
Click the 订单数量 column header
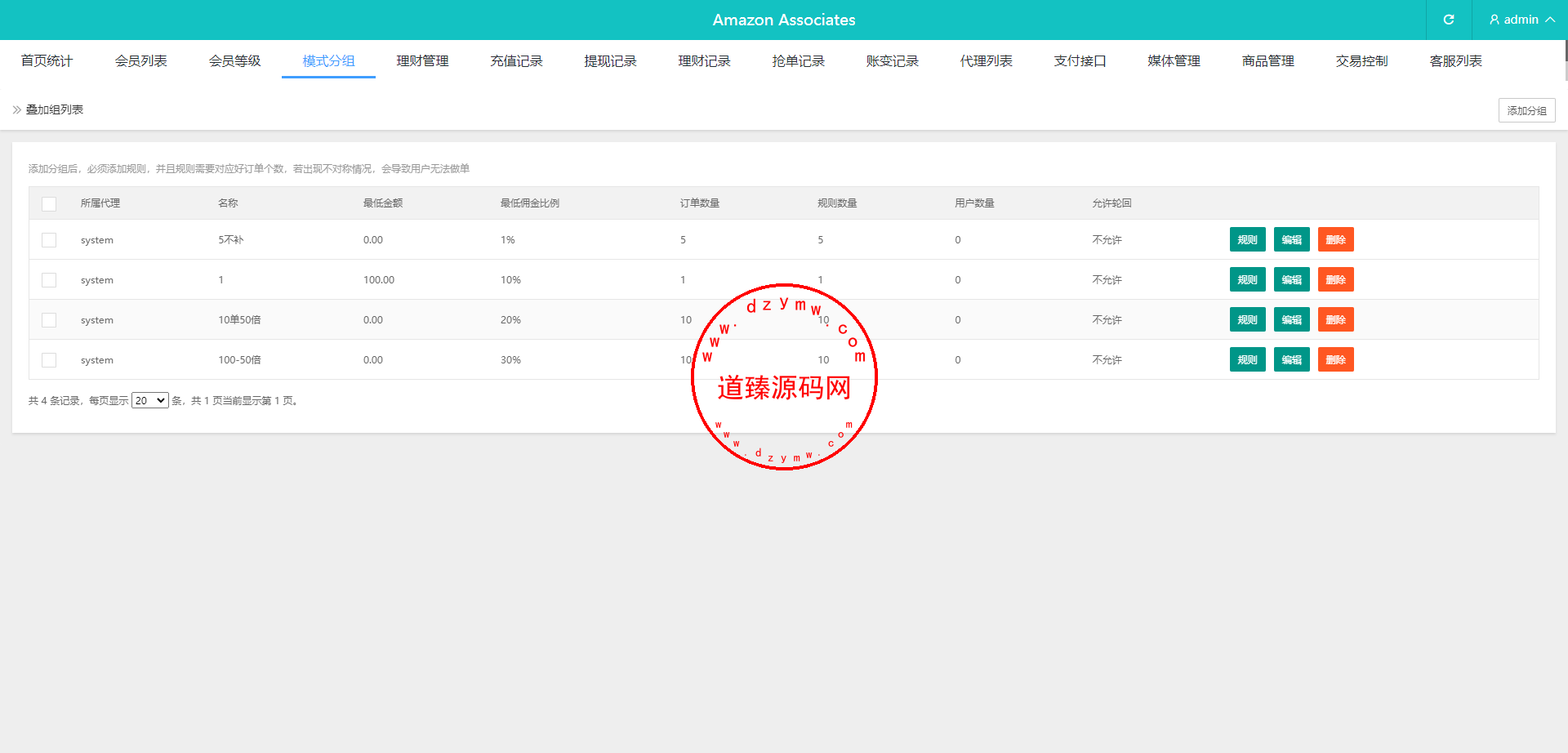coord(700,203)
